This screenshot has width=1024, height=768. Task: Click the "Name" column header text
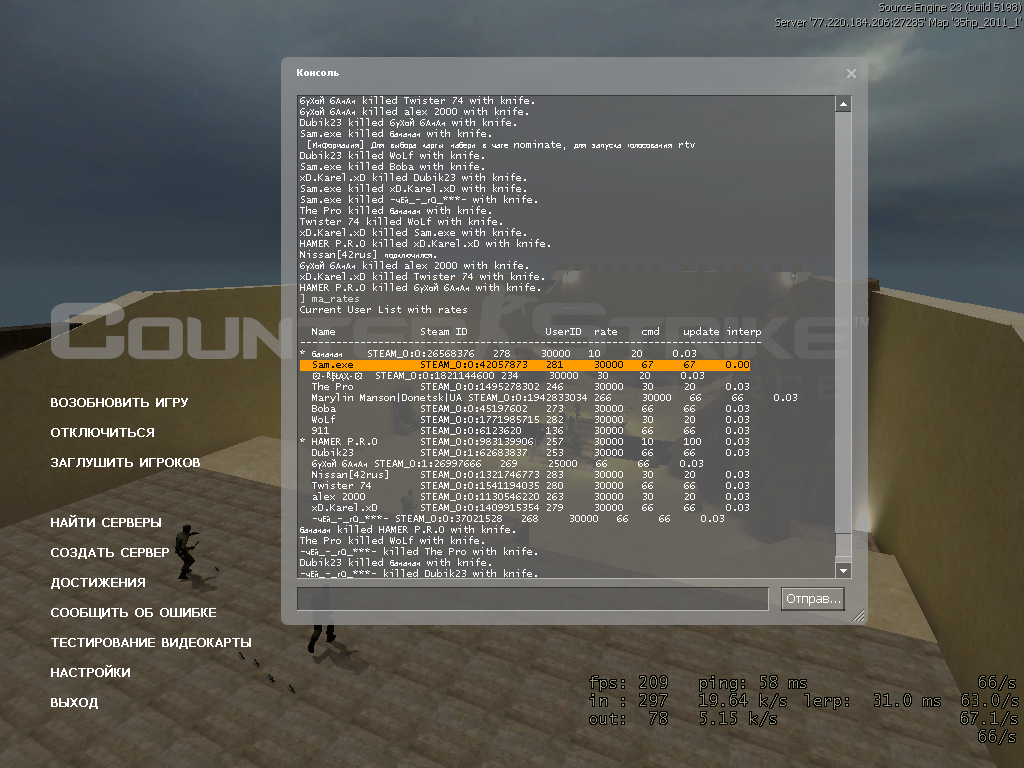(x=323, y=332)
